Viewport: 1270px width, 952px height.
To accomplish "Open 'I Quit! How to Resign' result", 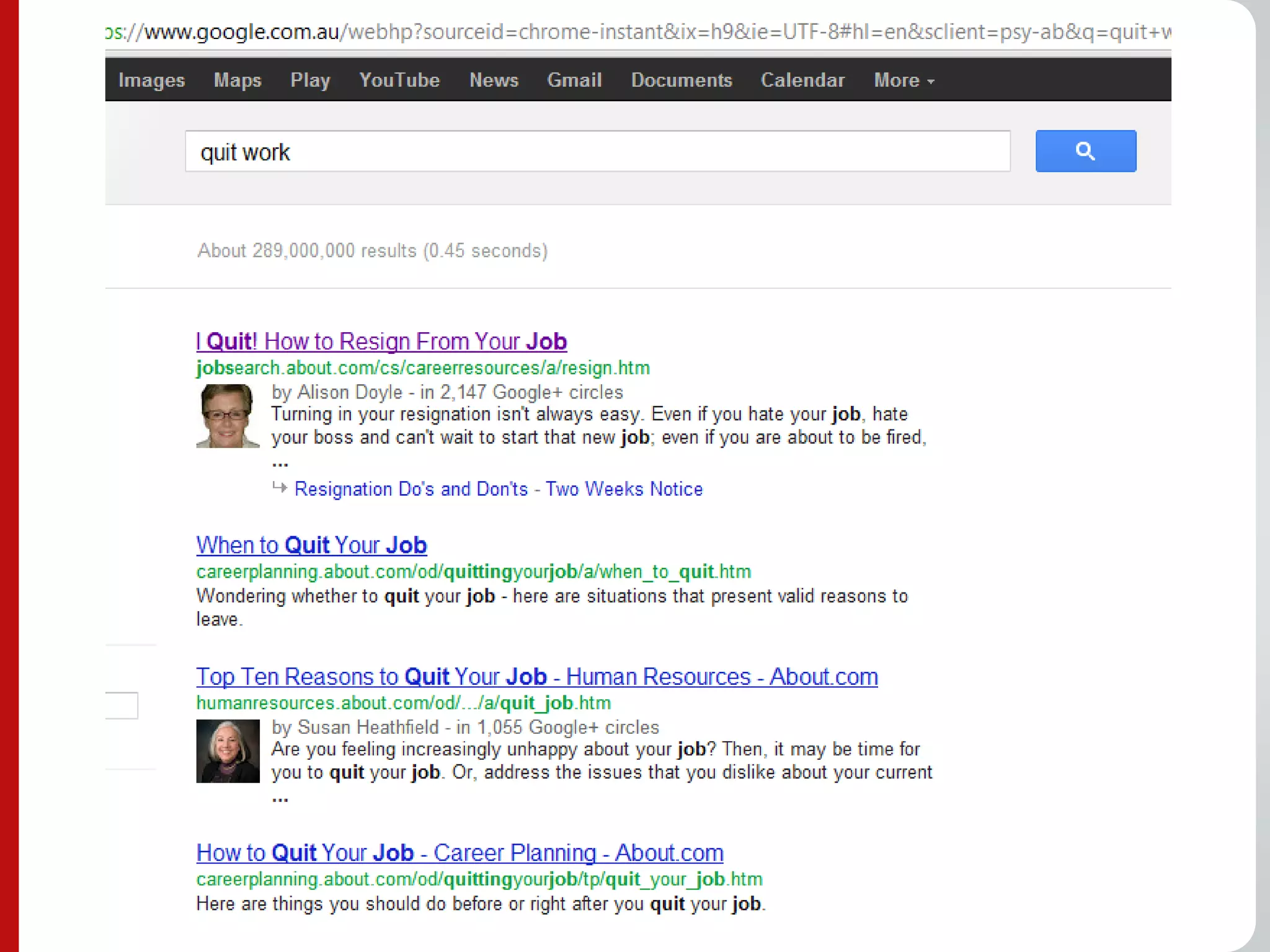I will 381,342.
